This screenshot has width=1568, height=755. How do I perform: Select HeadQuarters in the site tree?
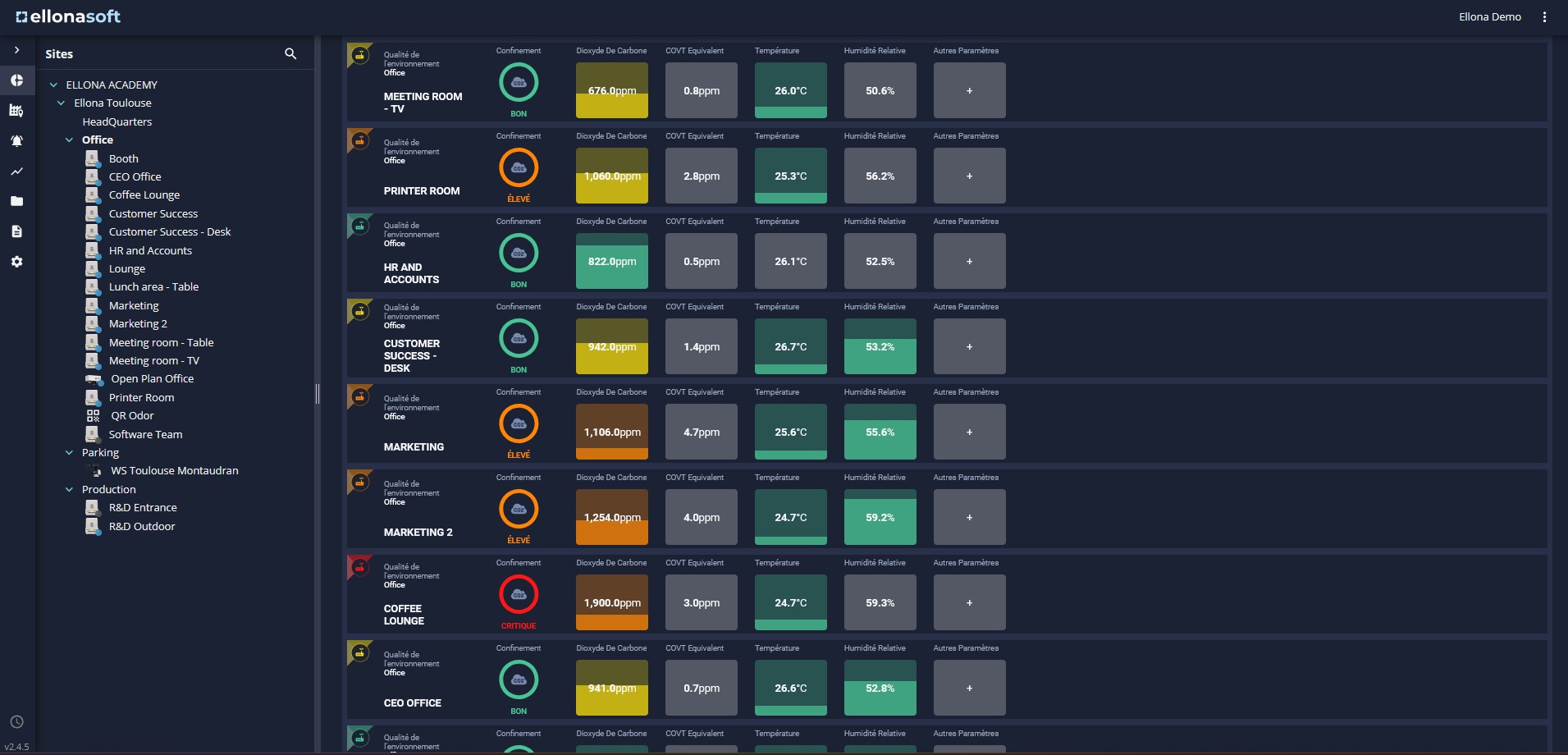click(117, 121)
